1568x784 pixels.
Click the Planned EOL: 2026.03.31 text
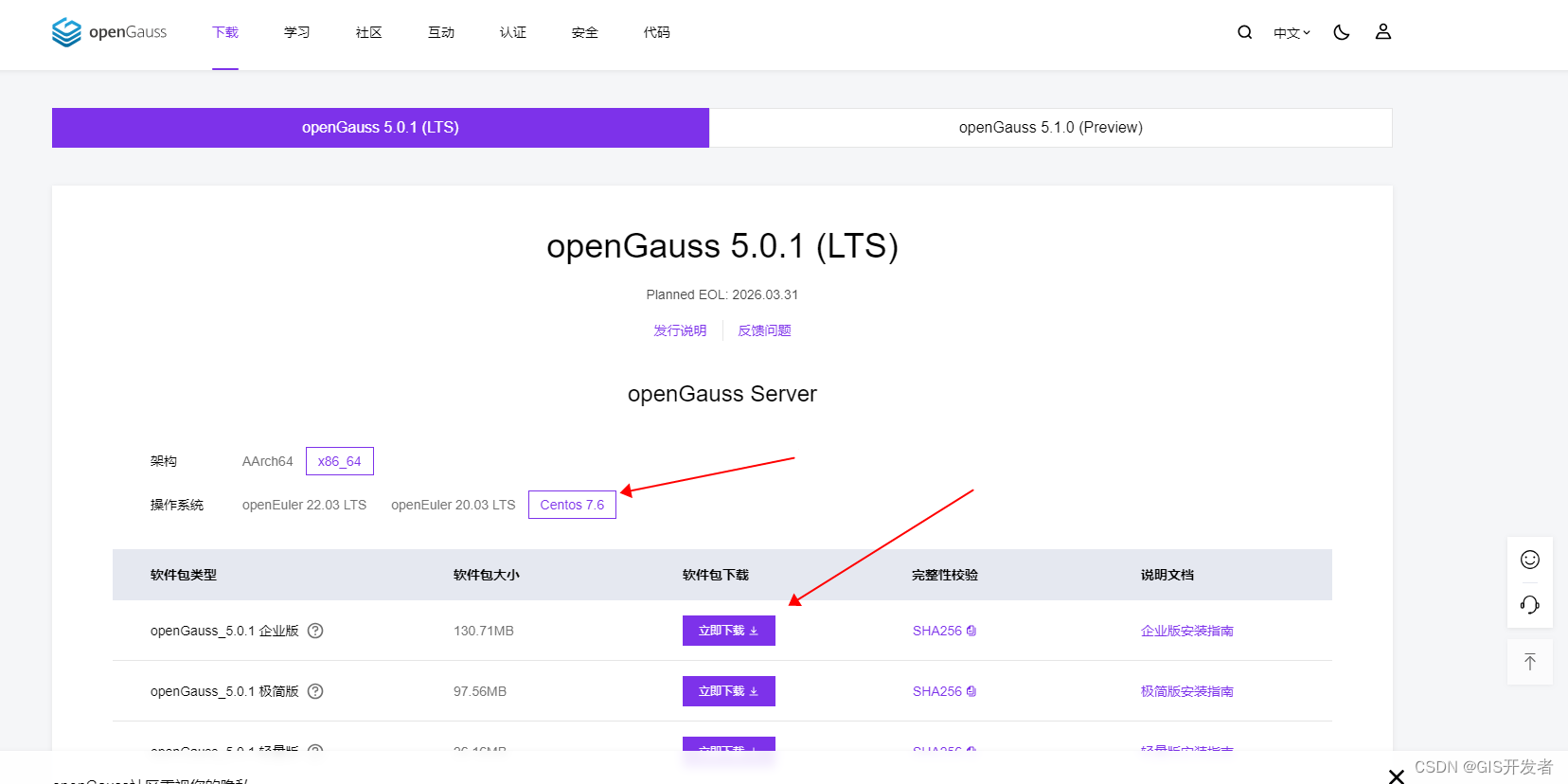click(x=722, y=294)
